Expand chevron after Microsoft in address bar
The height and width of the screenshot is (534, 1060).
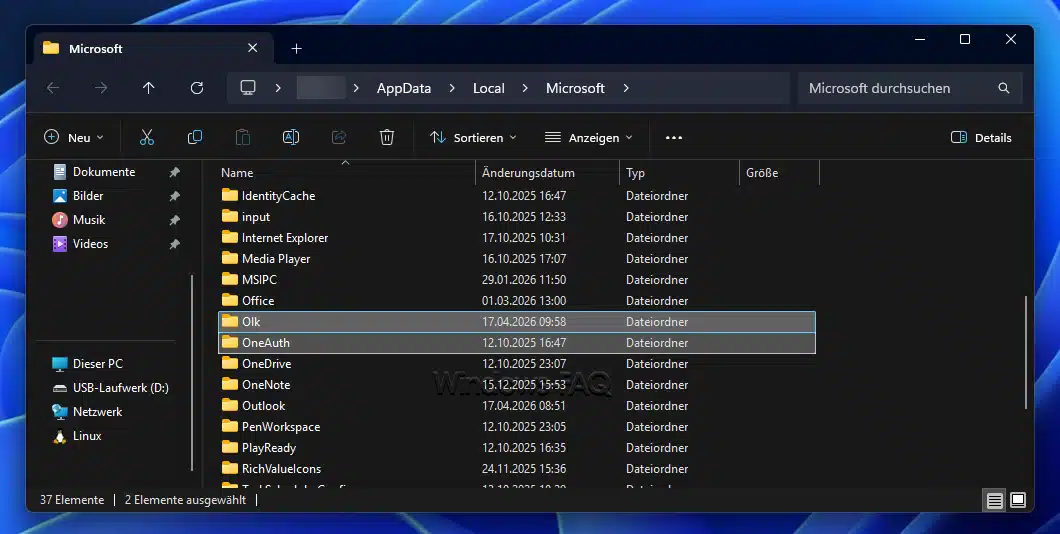[626, 88]
